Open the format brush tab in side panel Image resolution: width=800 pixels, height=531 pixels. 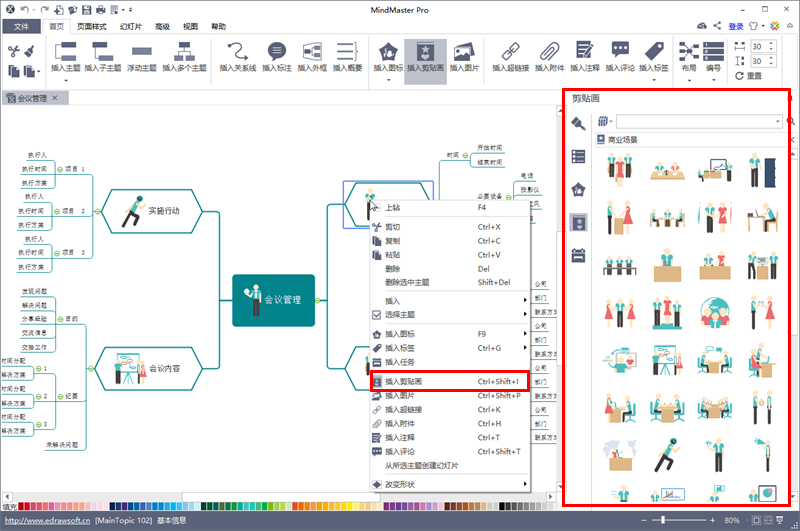[578, 123]
